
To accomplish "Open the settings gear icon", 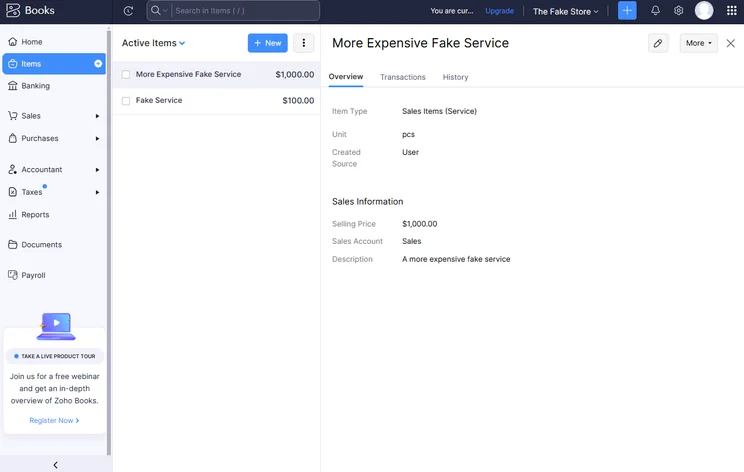I will tap(679, 10).
